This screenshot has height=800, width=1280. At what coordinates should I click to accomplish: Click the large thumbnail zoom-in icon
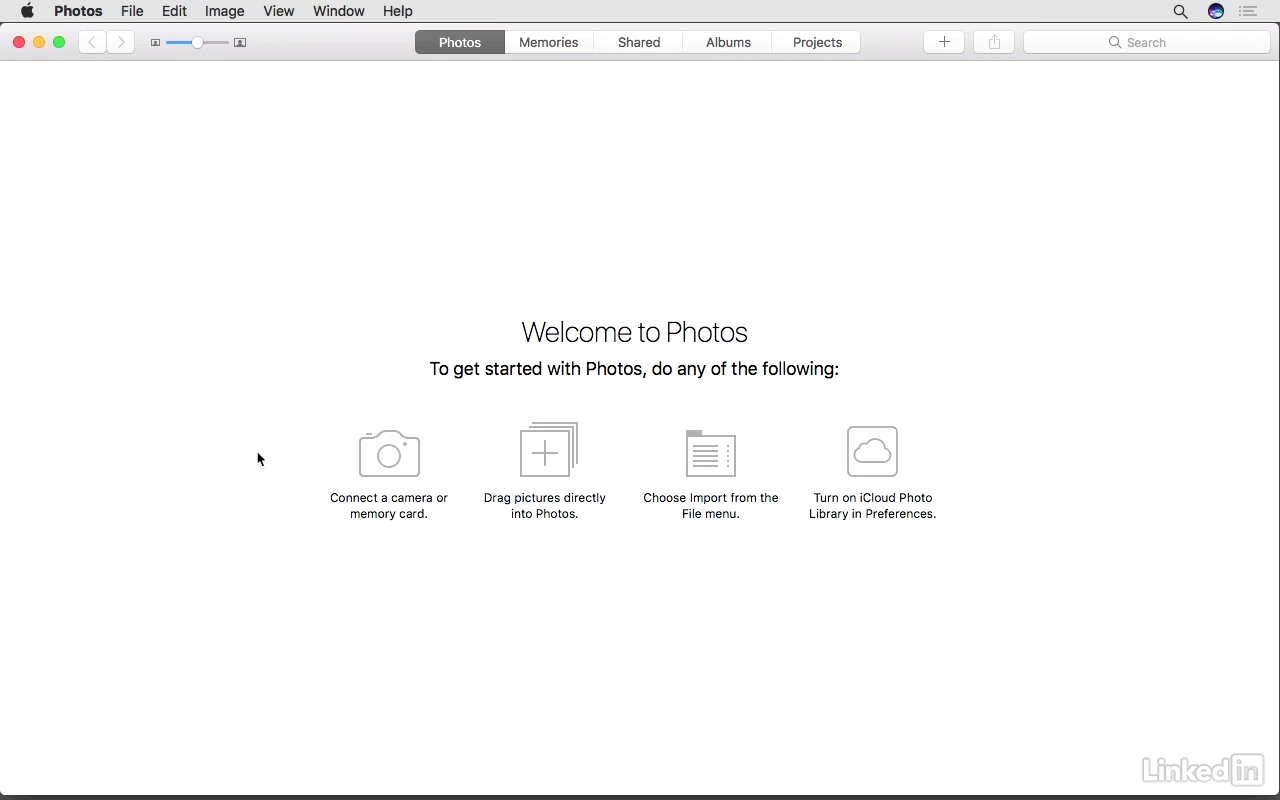(x=240, y=43)
